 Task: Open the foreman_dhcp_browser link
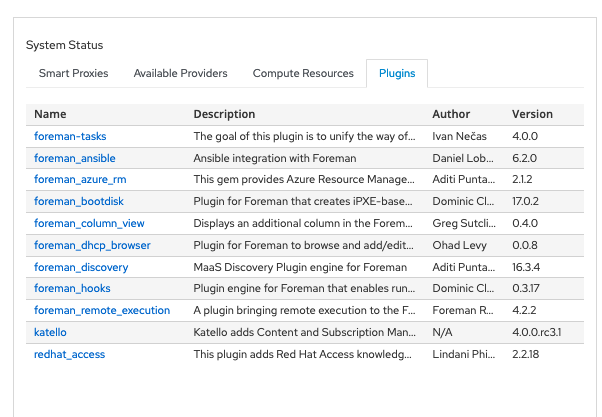pos(92,245)
